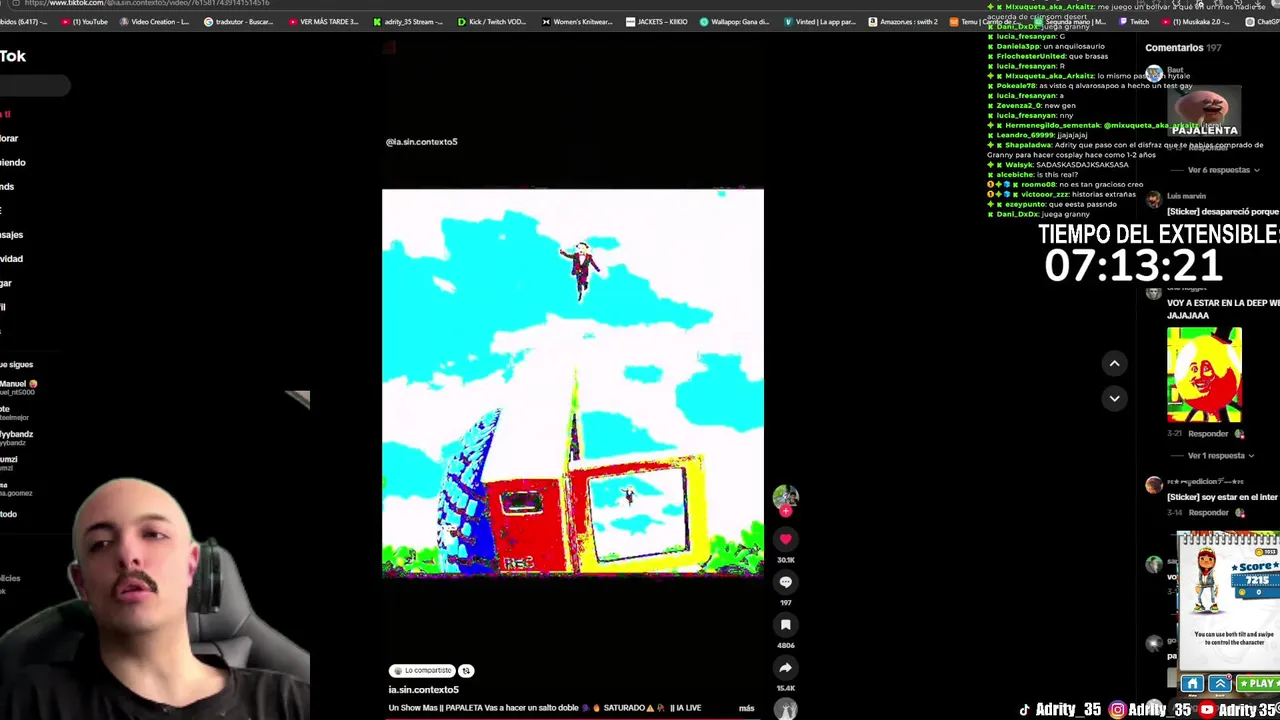Screen dimensions: 1280x720
Task: Open the Vinted bookmark
Action: pos(820,22)
